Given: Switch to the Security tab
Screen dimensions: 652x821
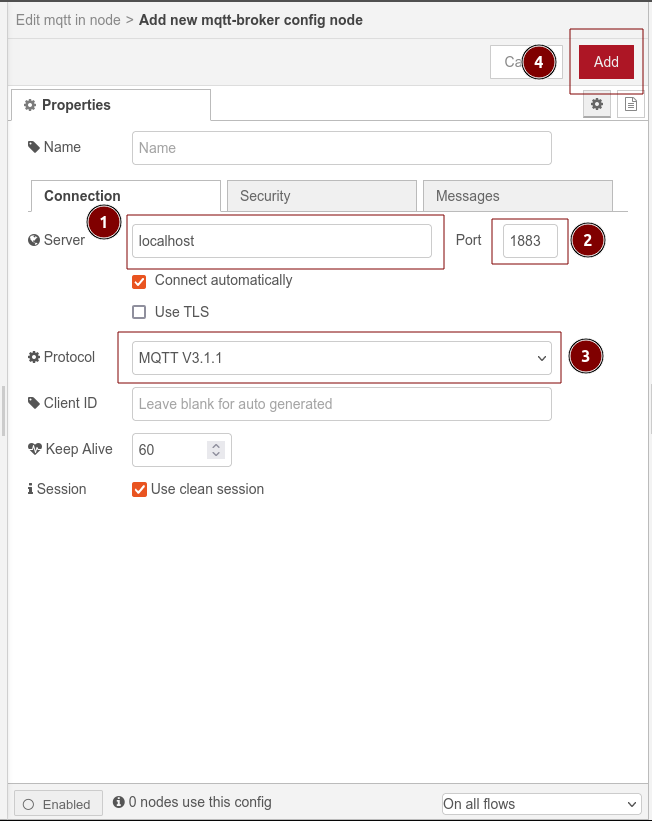Looking at the screenshot, I should [321, 196].
